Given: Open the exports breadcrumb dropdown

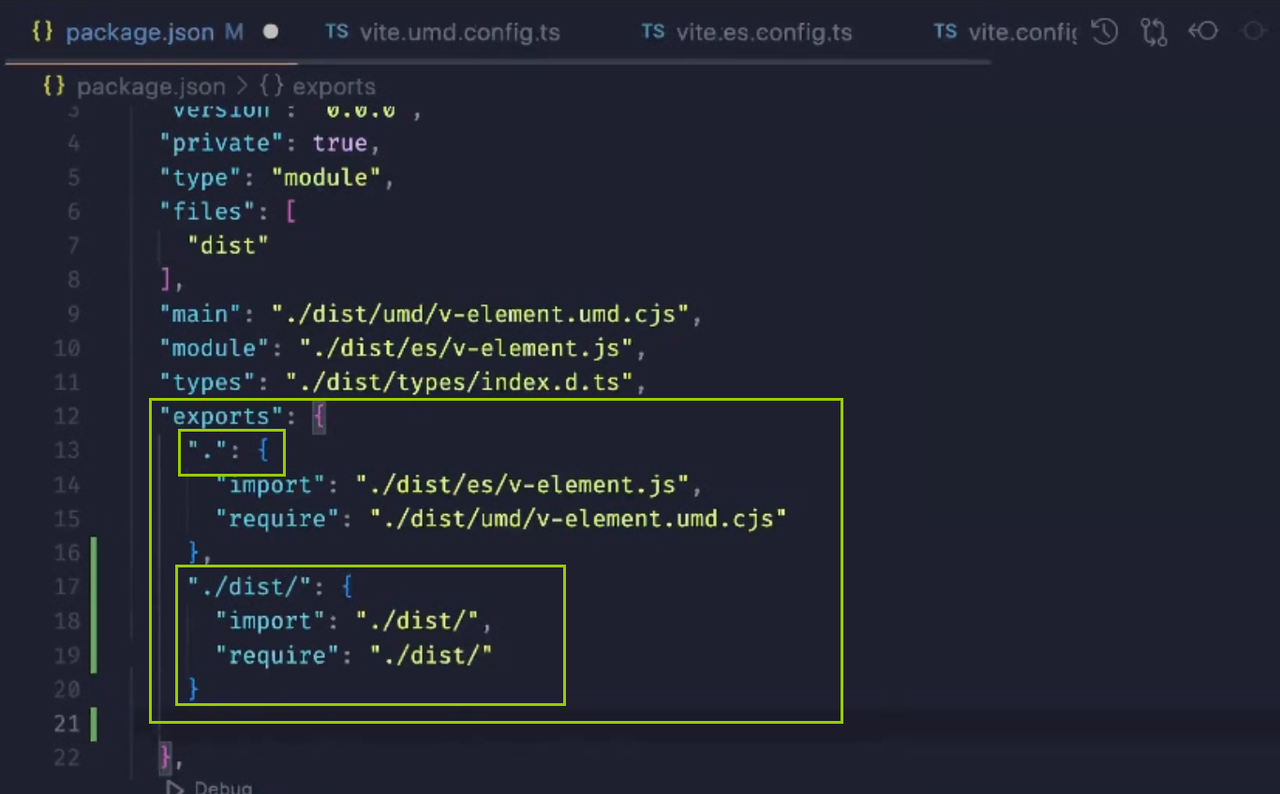Looking at the screenshot, I should point(333,86).
